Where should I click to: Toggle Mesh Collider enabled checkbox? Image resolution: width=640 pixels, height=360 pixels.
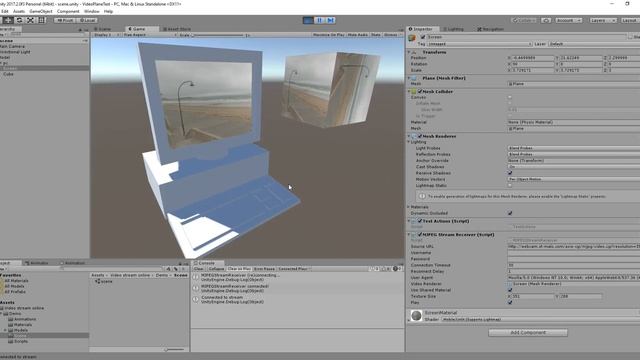420,91
